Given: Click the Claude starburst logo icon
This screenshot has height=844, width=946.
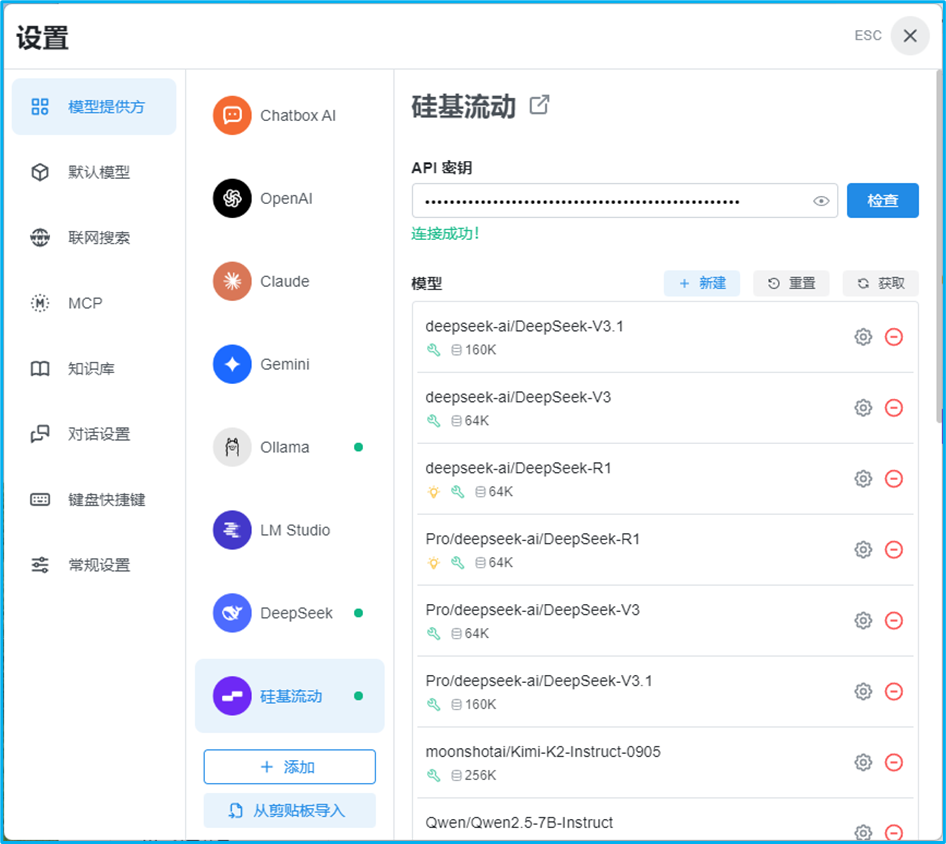Looking at the screenshot, I should coord(232,281).
